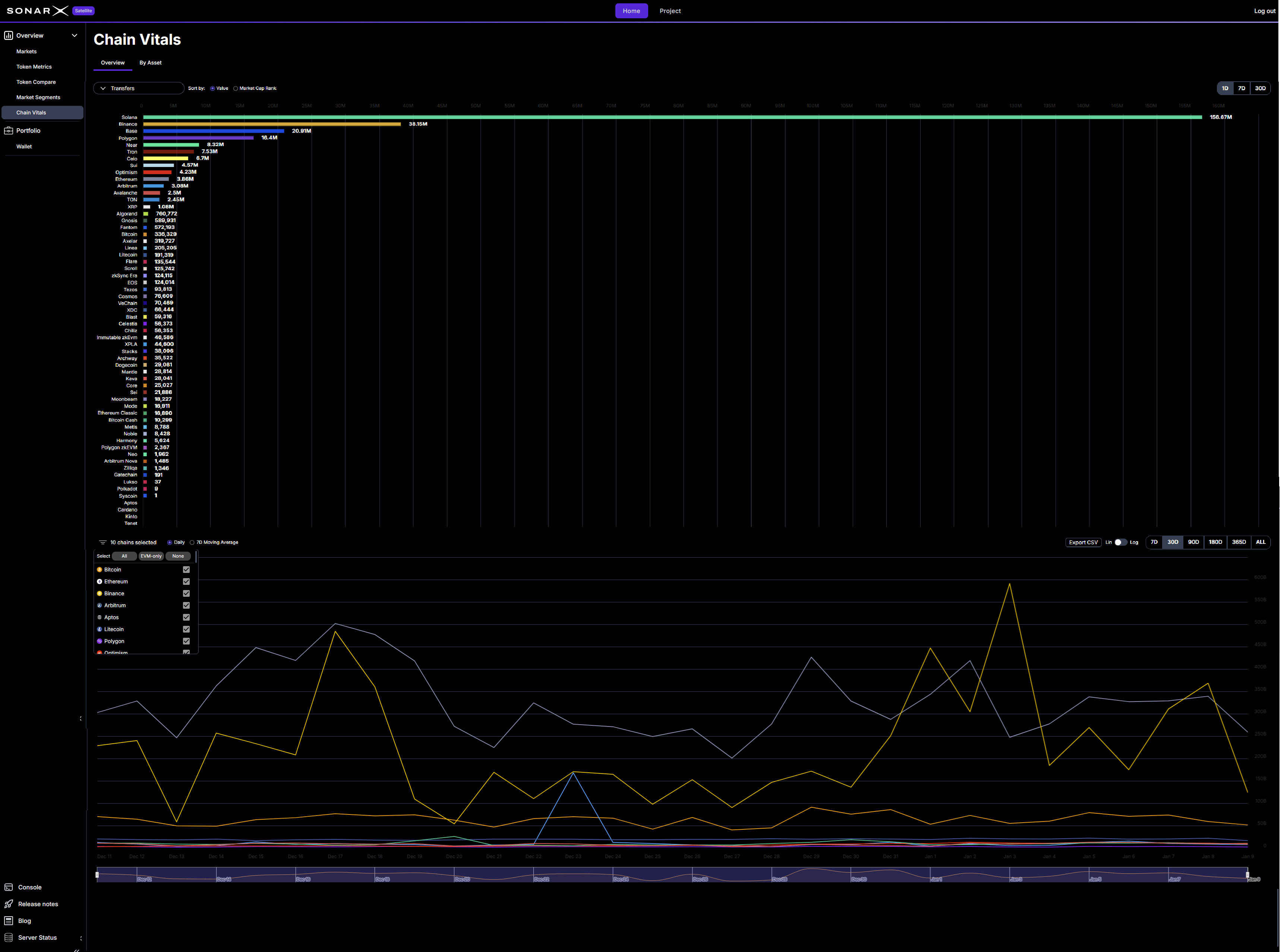Image resolution: width=1281 pixels, height=952 pixels.
Task: Set line chart range to 365D
Action: tap(1239, 542)
